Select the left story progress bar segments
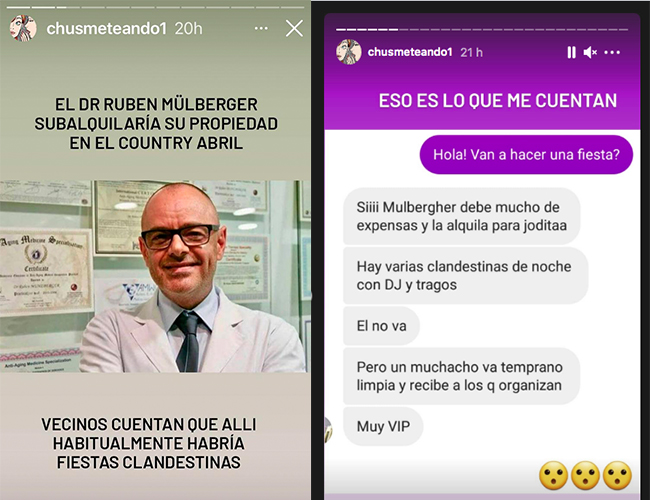Screen dimensions: 650x500 click(x=155, y=7)
